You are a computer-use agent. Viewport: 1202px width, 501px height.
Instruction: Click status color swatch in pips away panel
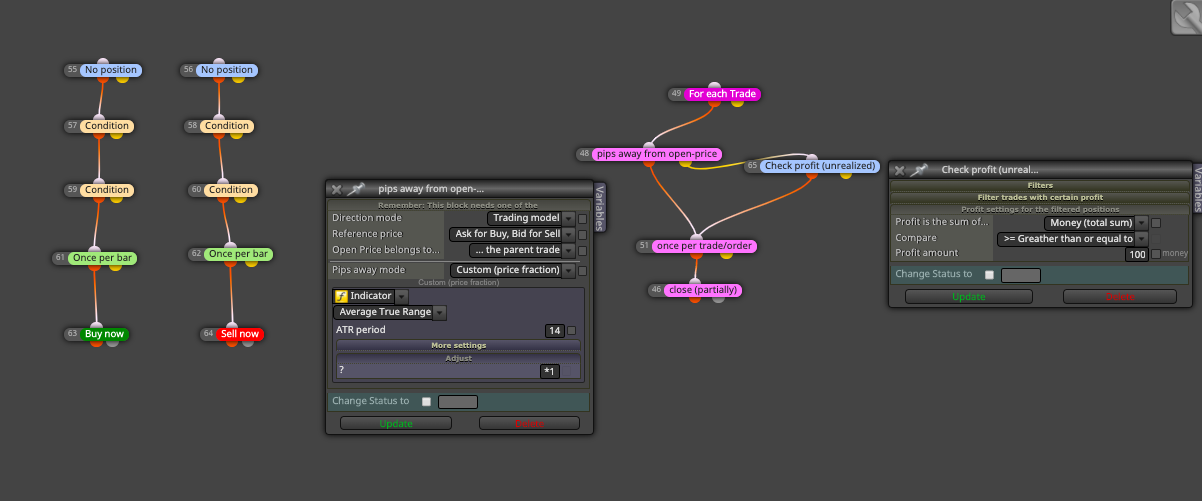click(458, 402)
